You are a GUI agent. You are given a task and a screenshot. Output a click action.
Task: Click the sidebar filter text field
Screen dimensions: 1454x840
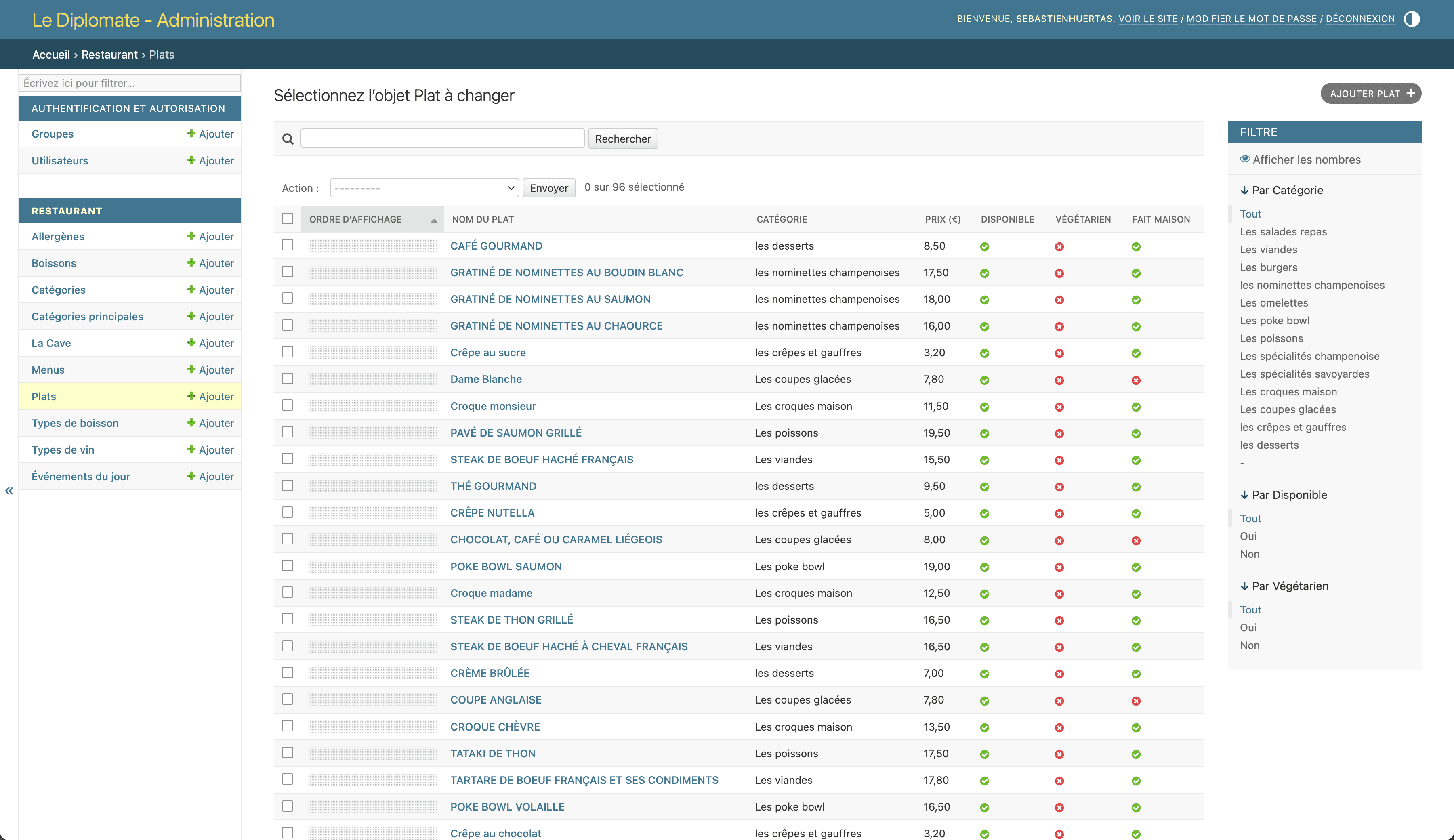[x=129, y=83]
